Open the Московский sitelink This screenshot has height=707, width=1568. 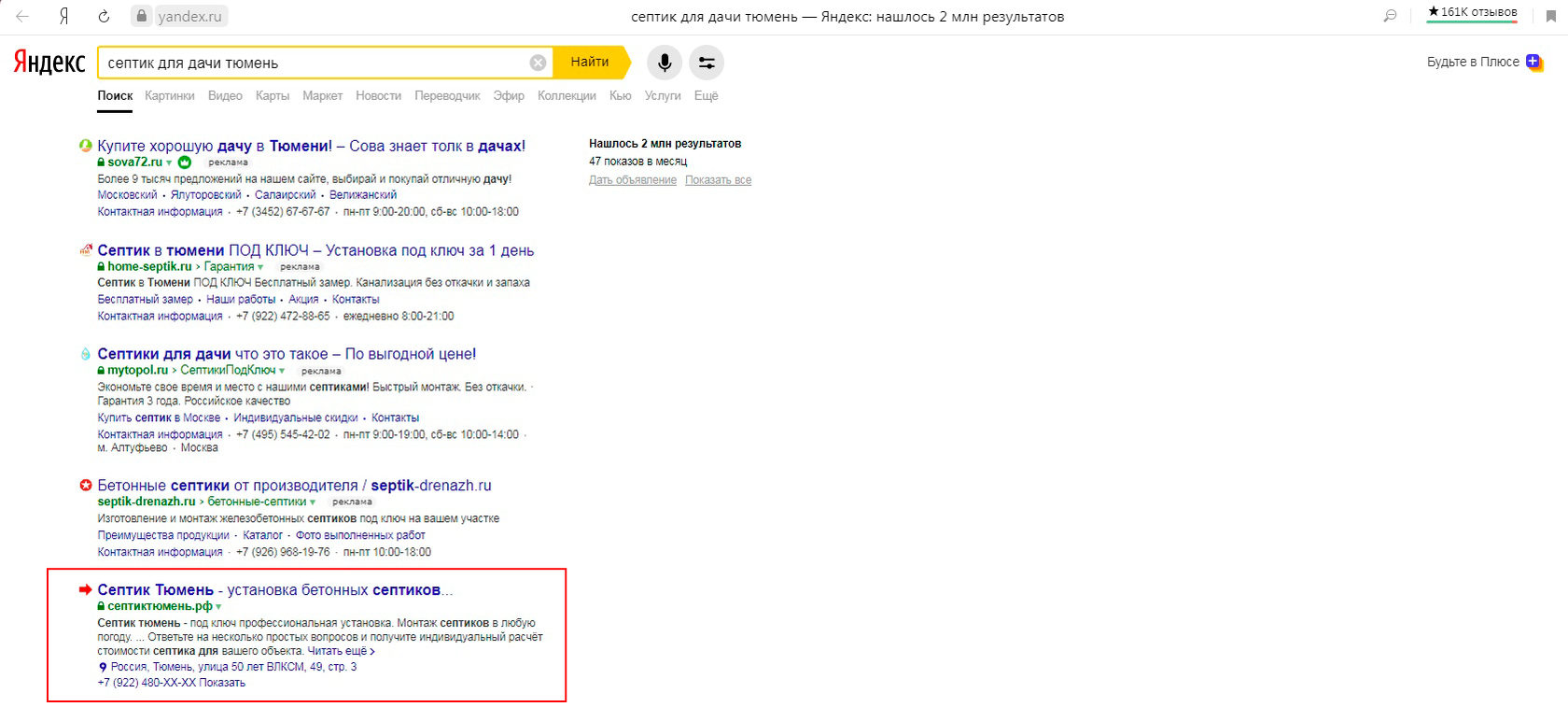(x=127, y=195)
